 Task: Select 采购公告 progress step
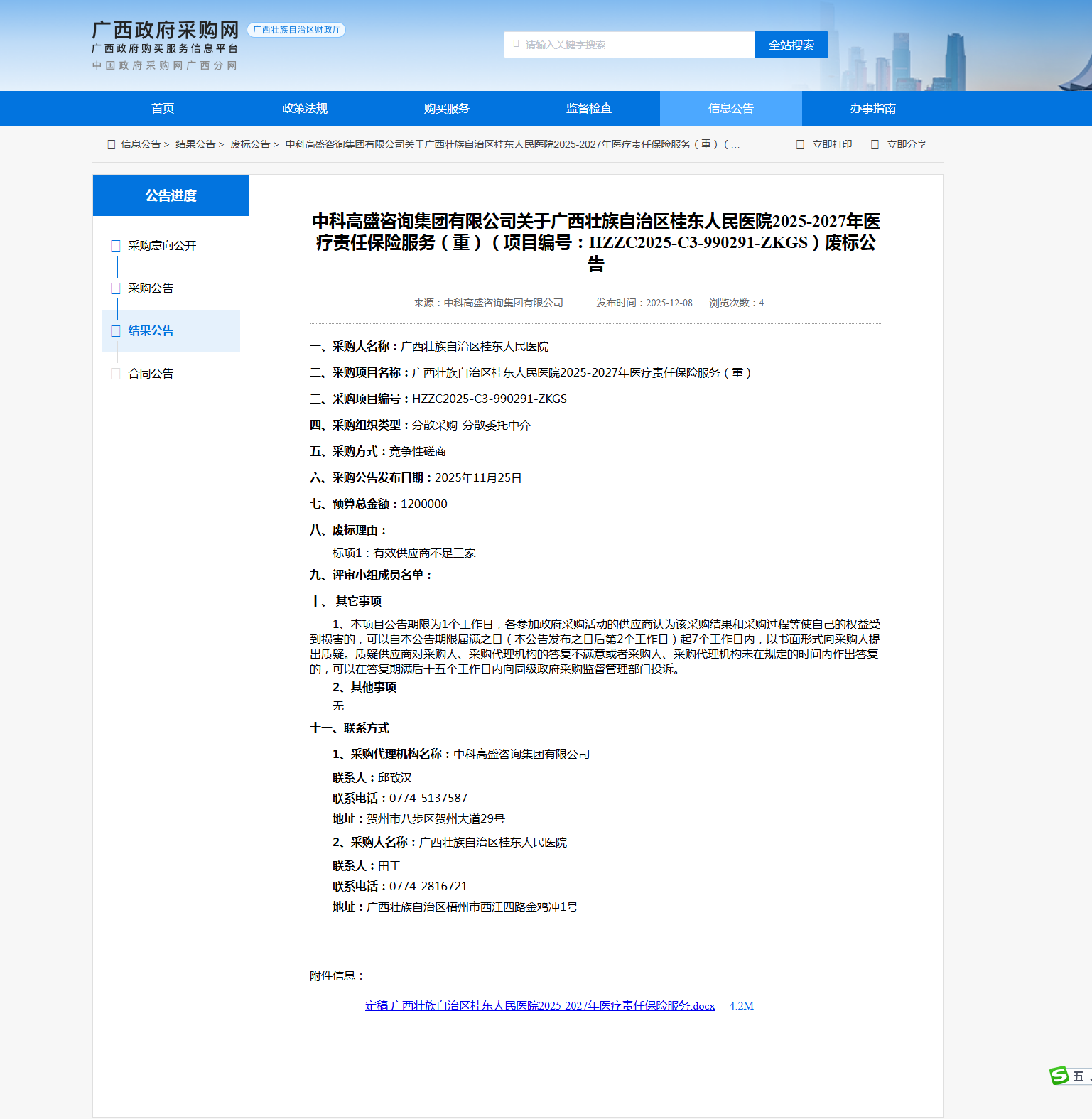[x=151, y=288]
